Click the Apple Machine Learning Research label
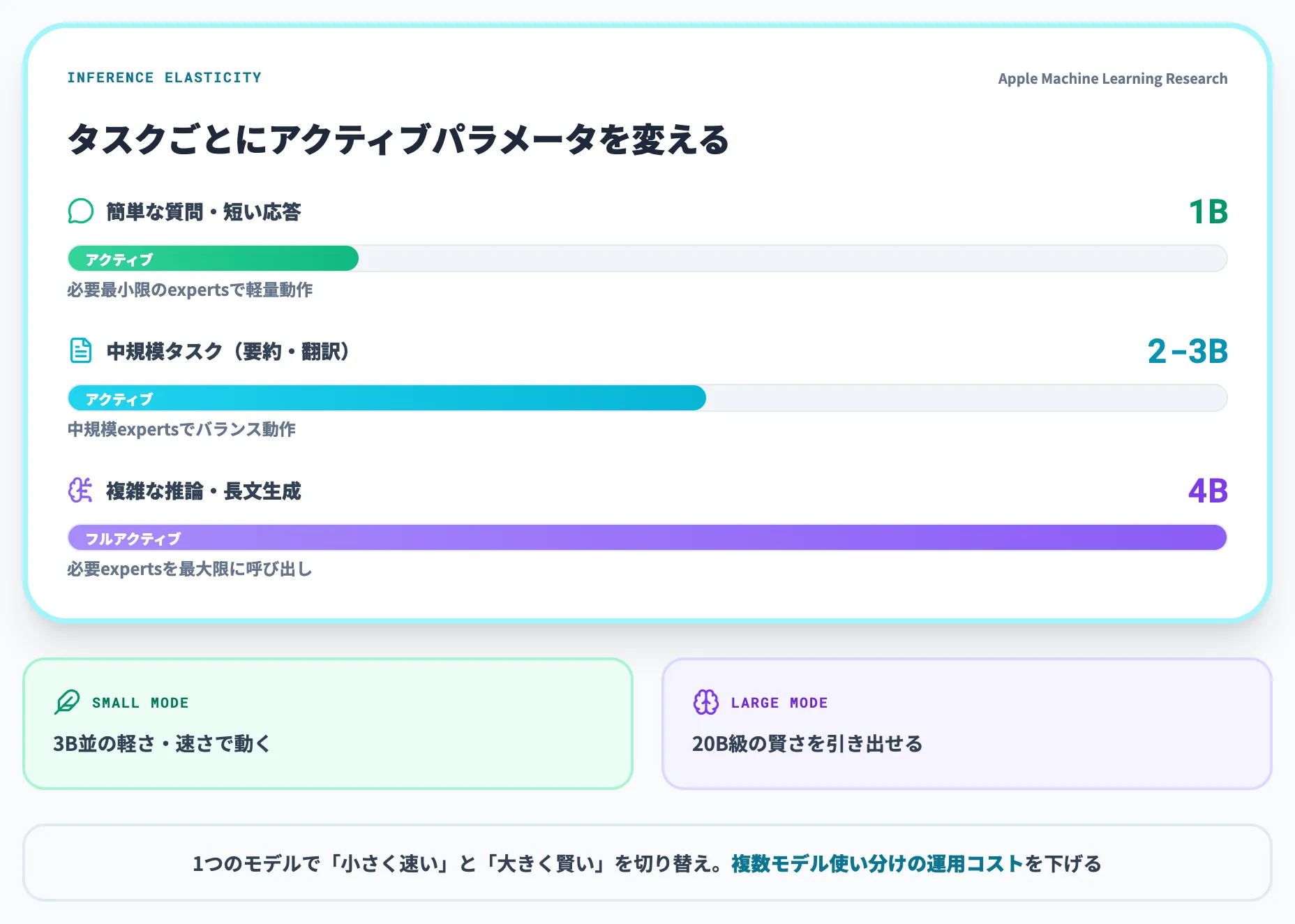Image resolution: width=1295 pixels, height=924 pixels. pos(1112,79)
